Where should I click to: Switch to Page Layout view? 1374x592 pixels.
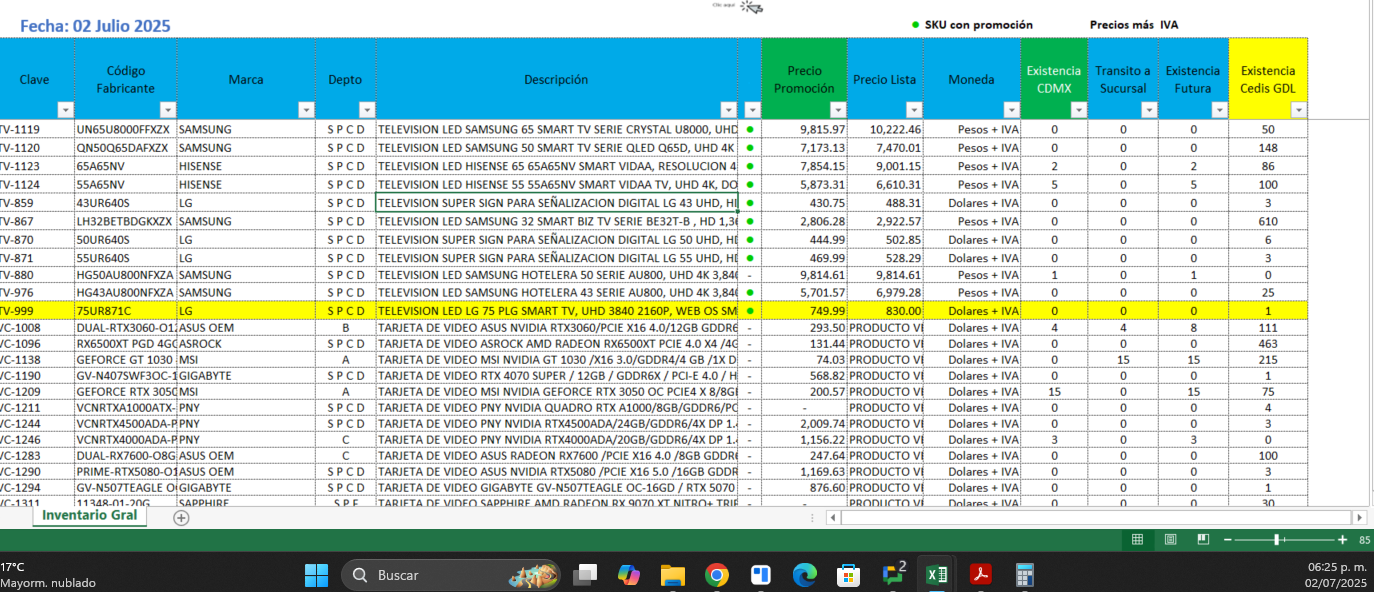(x=1170, y=539)
